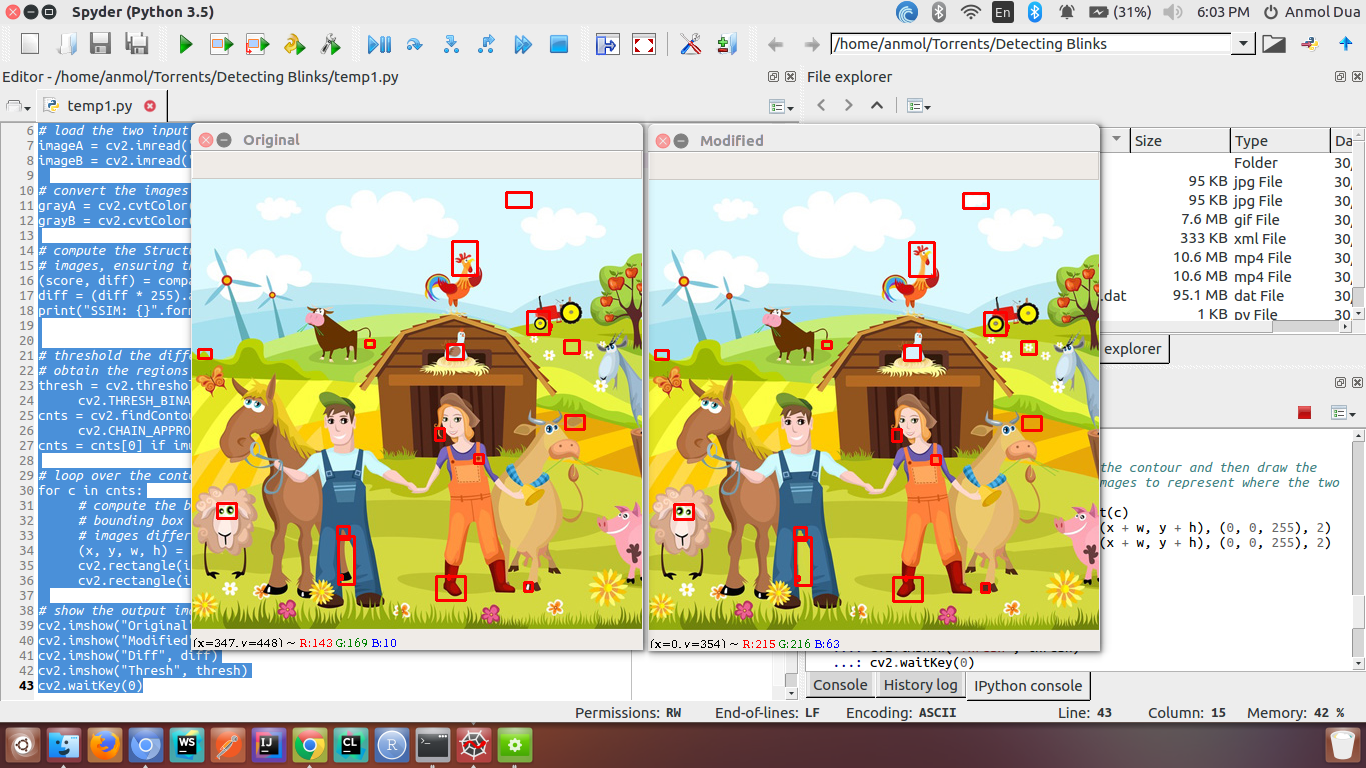Open Preferences via the wrench and screwdriver icon

[690, 44]
